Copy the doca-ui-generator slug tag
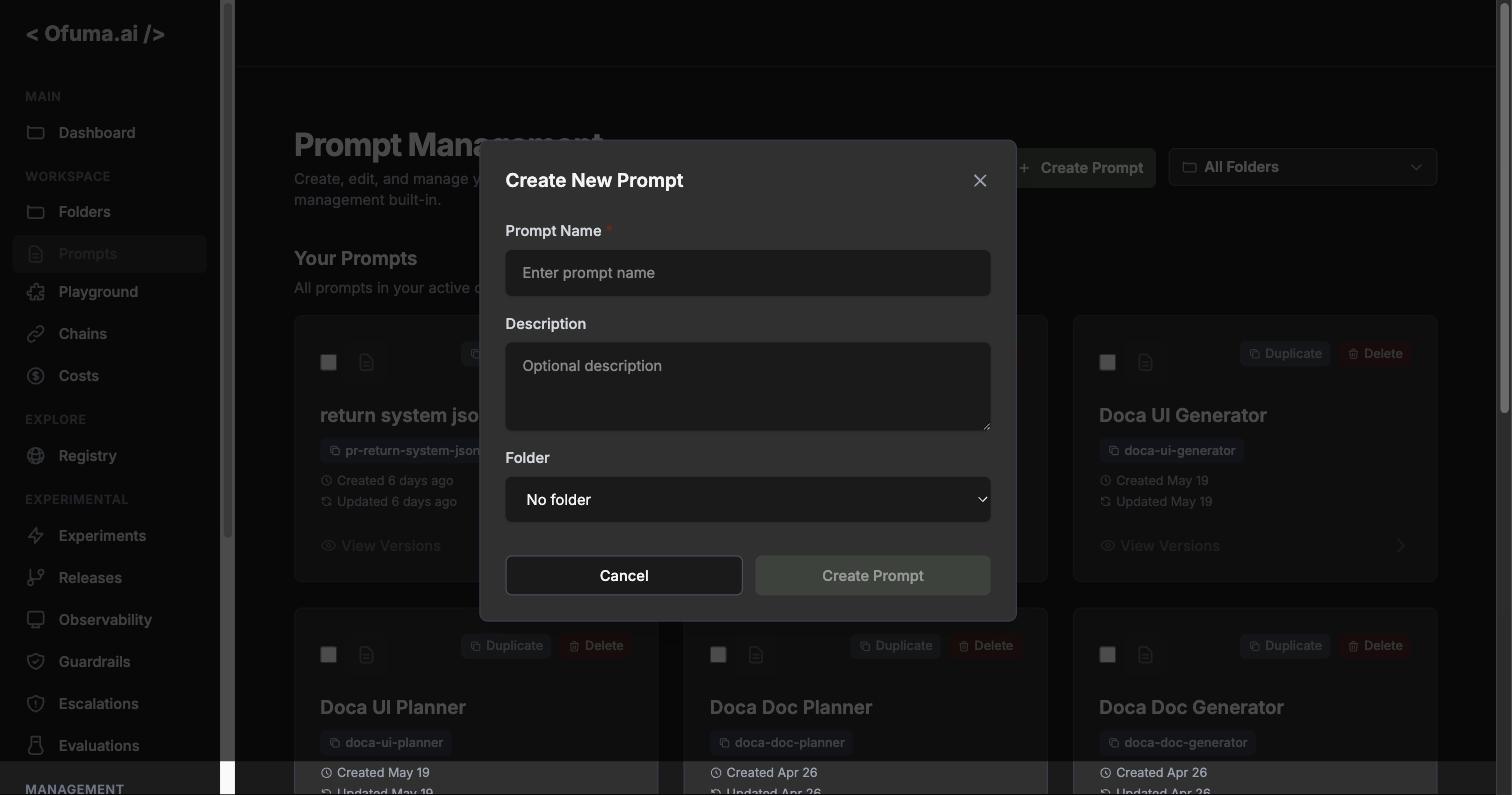 pyautogui.click(x=1171, y=451)
